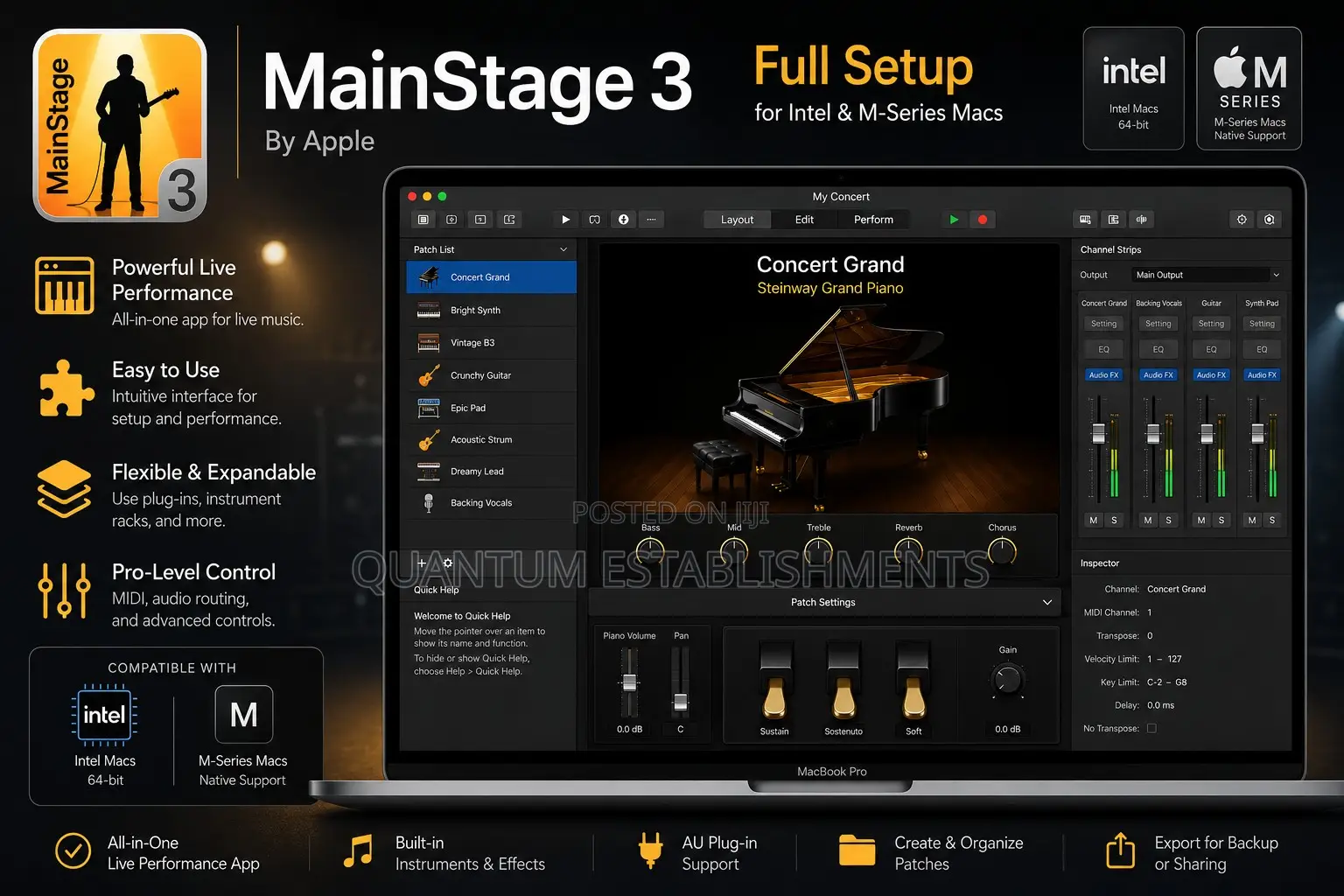This screenshot has width=1344, height=896.
Task: Click the keyboard icon beside Dreamy Lead
Action: tap(429, 472)
